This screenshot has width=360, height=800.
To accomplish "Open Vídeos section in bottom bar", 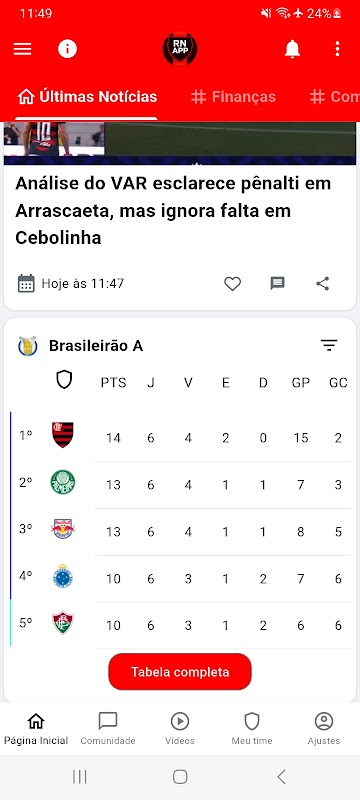I will click(180, 729).
